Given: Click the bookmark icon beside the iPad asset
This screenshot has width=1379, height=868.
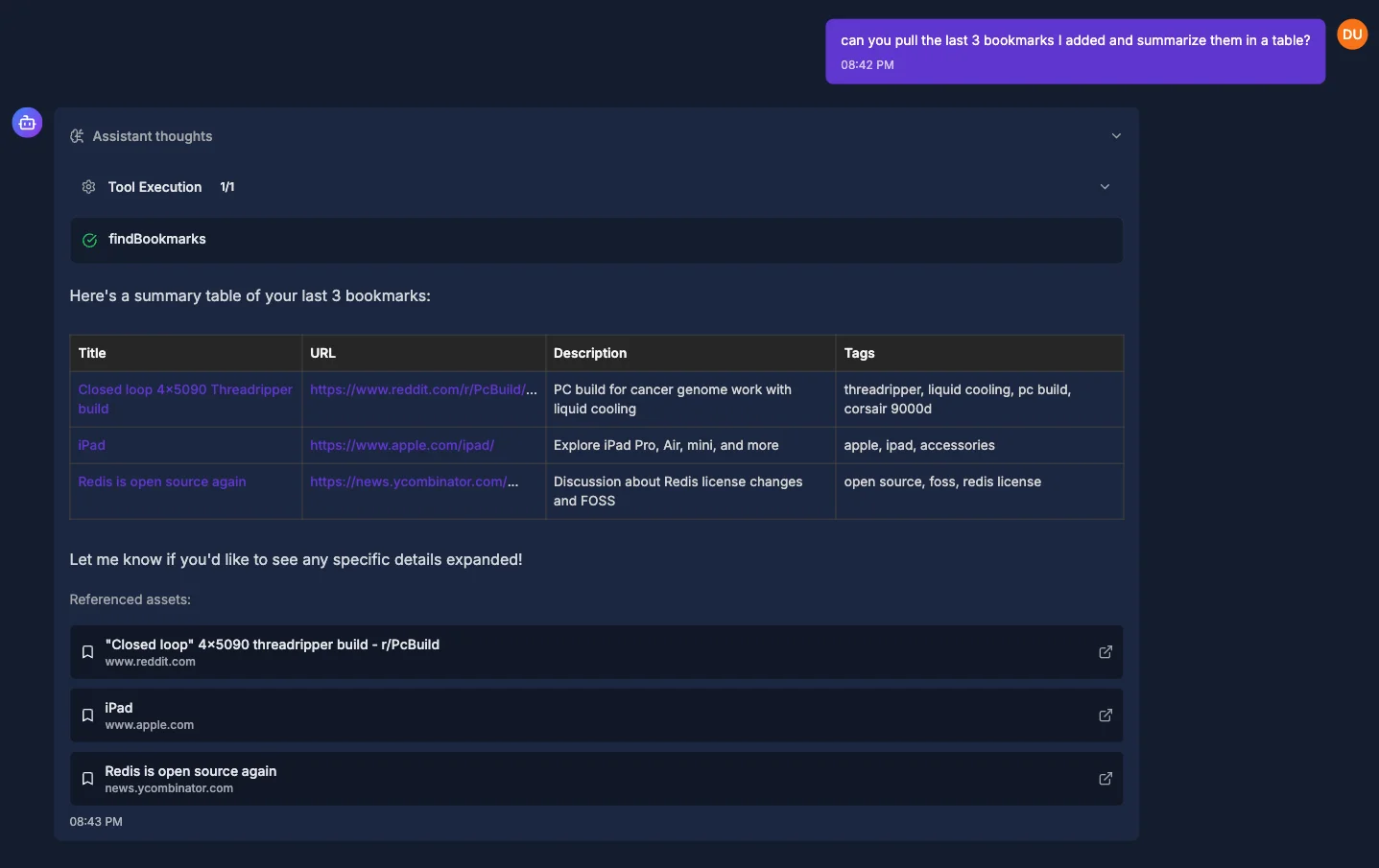Looking at the screenshot, I should pos(87,715).
